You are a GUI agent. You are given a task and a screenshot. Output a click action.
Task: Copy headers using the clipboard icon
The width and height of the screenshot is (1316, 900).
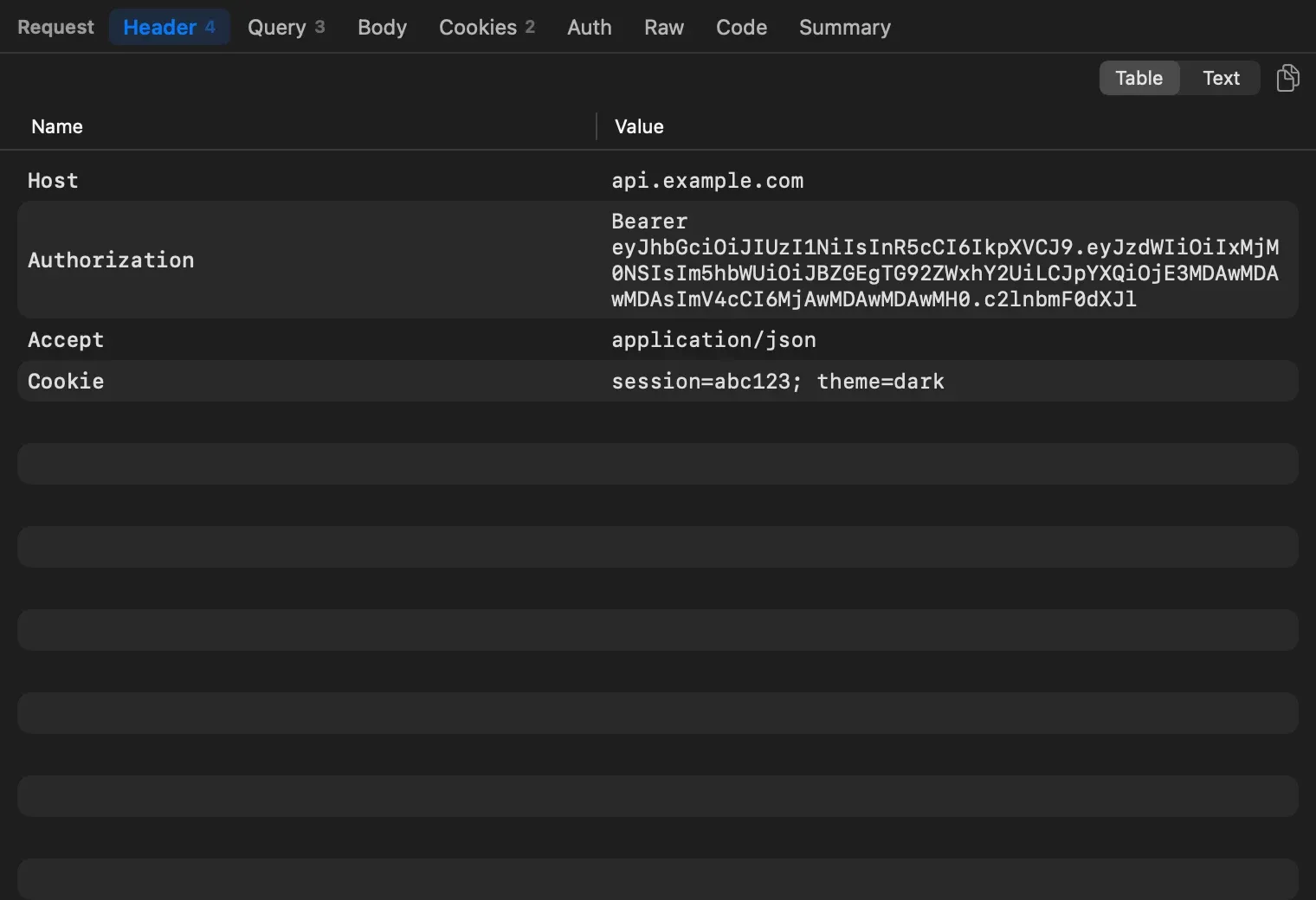point(1287,78)
